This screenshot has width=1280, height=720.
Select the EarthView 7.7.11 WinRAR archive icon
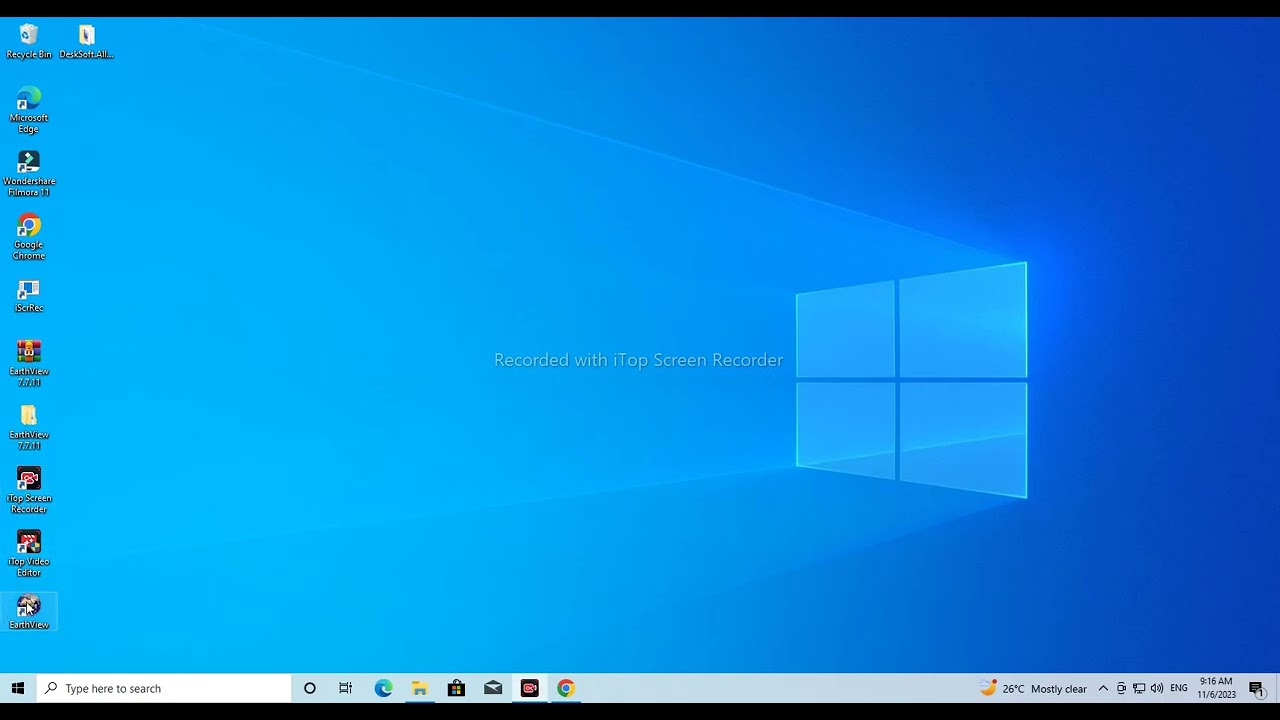29,364
